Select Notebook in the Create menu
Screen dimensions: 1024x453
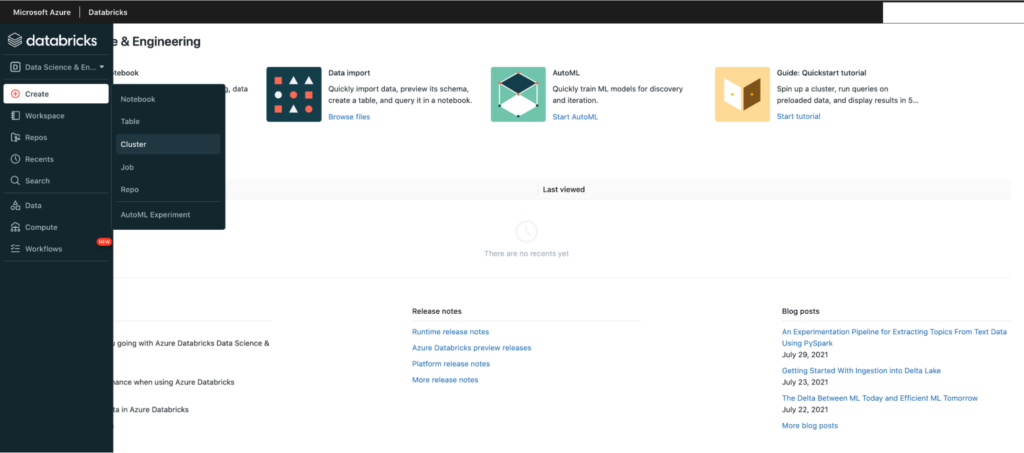tap(138, 99)
